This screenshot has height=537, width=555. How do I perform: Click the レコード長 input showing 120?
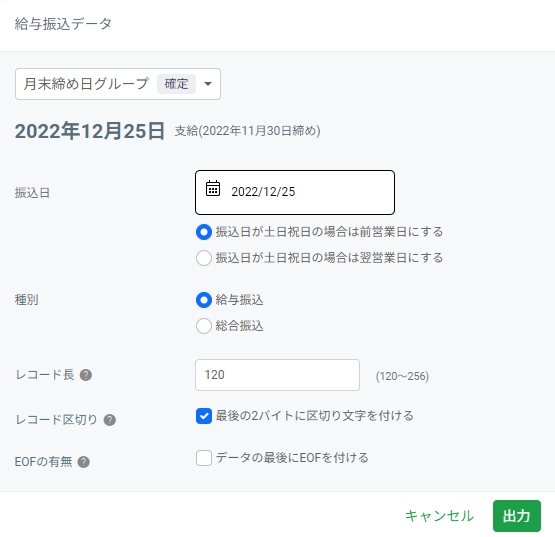278,375
